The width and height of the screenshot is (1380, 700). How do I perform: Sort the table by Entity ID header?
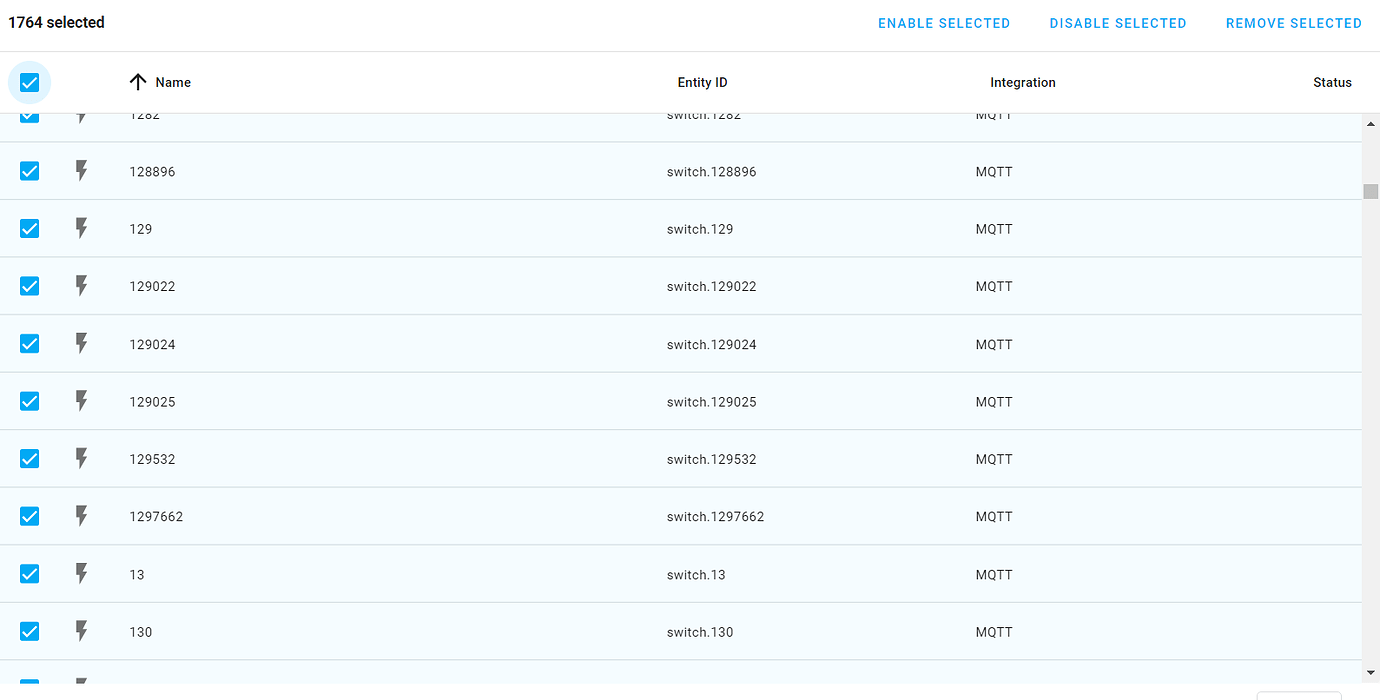(x=702, y=82)
